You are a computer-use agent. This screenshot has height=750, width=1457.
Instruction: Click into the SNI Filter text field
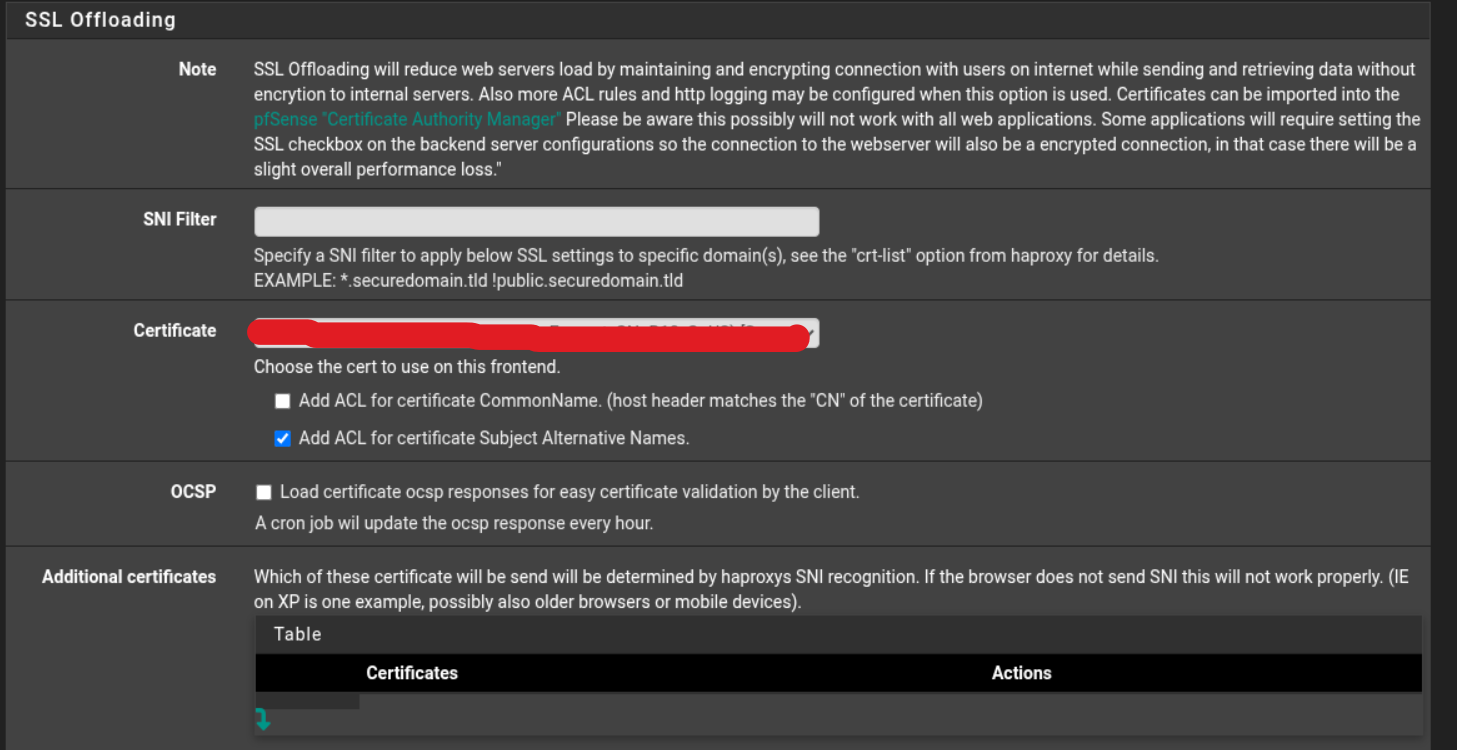click(x=536, y=221)
